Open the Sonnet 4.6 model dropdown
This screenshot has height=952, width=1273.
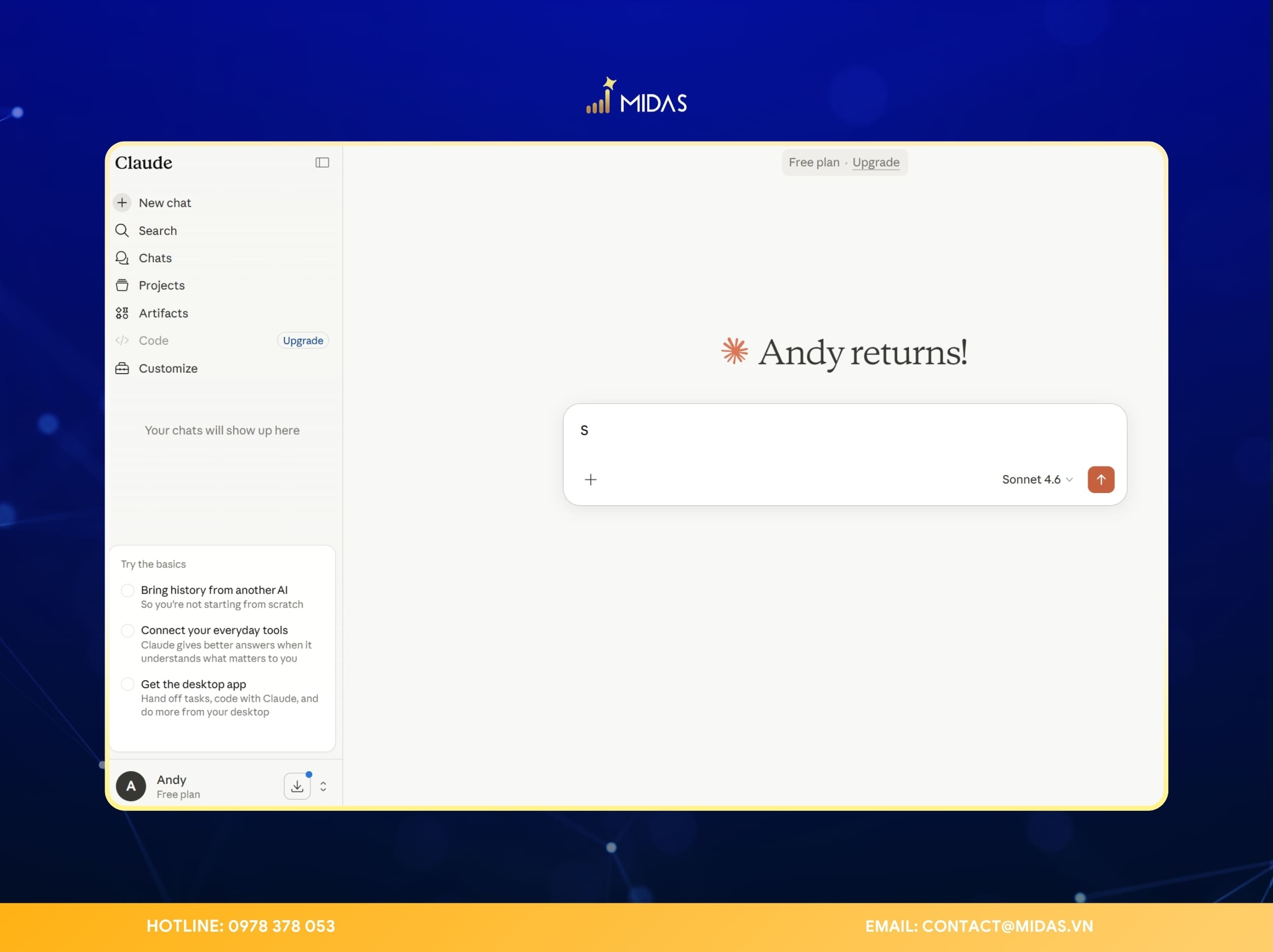coord(1037,480)
